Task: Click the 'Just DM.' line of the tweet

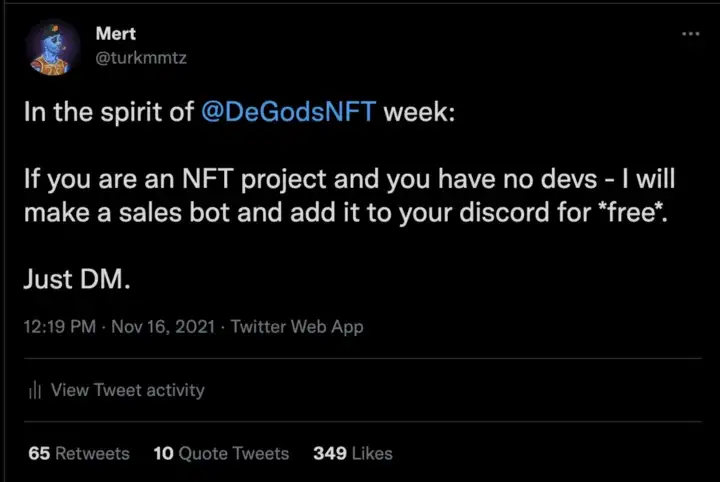Action: click(x=77, y=279)
